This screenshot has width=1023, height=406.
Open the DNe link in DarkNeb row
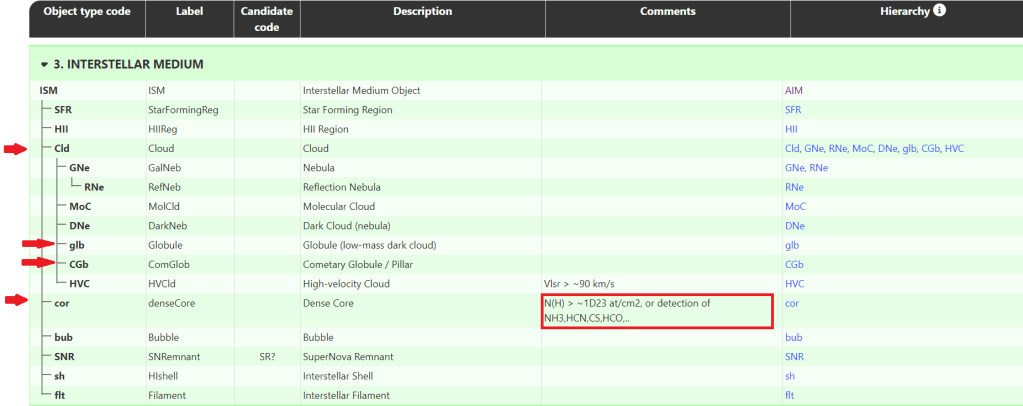click(794, 225)
